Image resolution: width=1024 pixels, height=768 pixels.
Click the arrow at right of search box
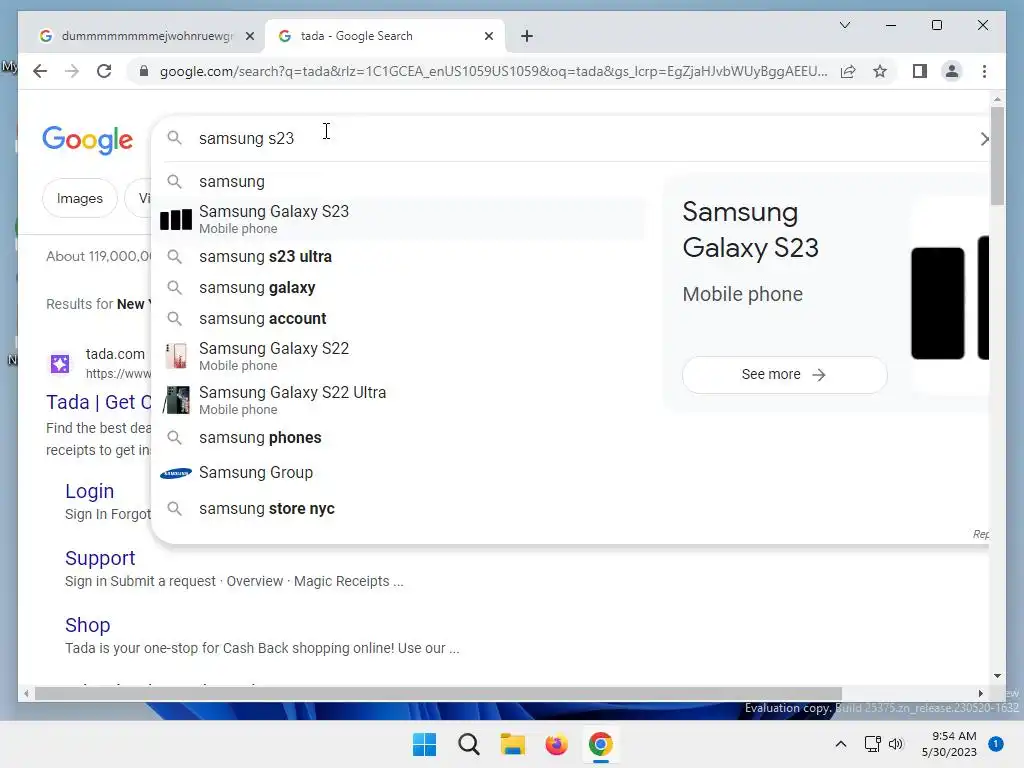(x=984, y=138)
